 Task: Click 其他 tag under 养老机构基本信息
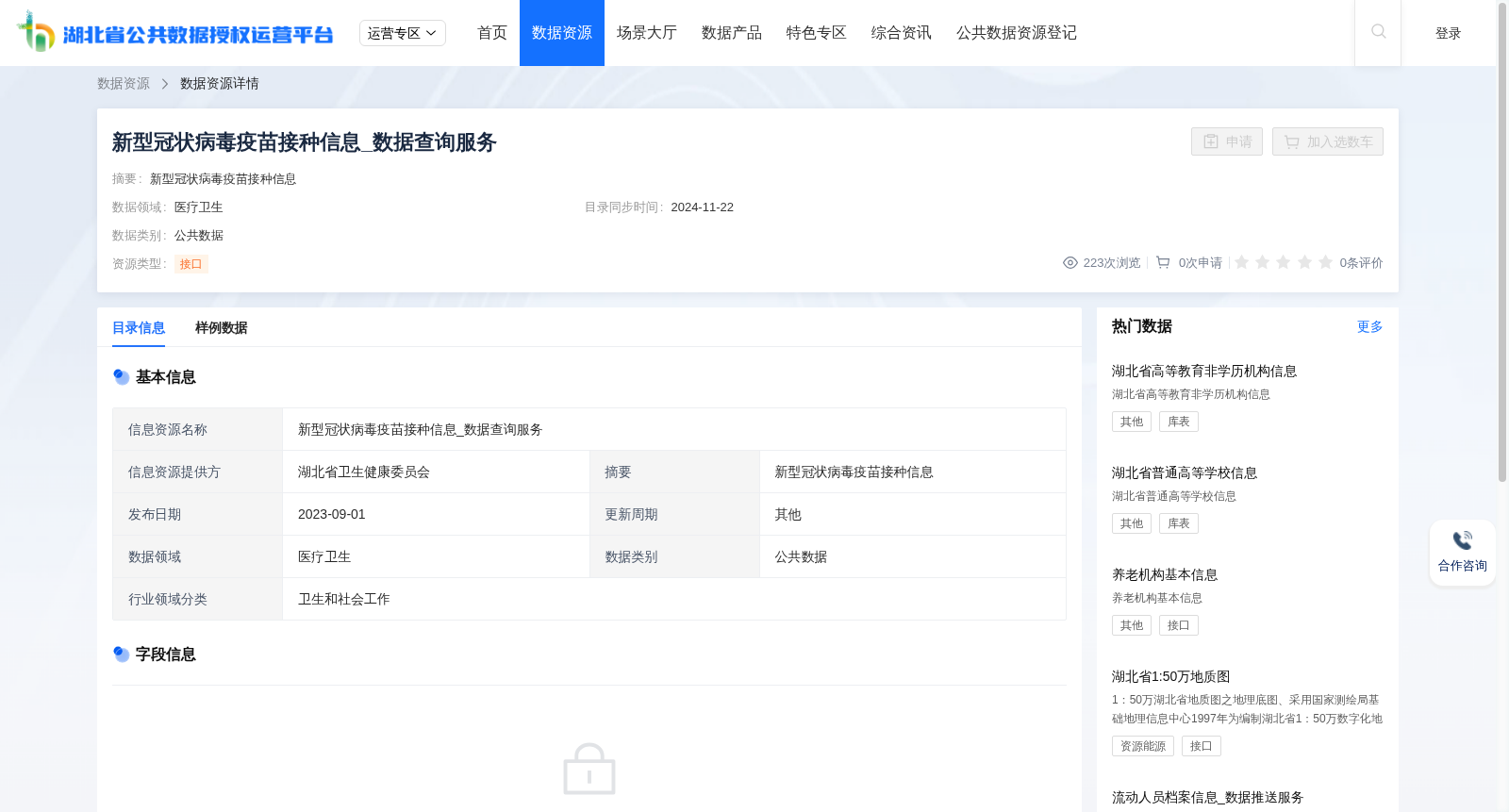(x=1132, y=625)
